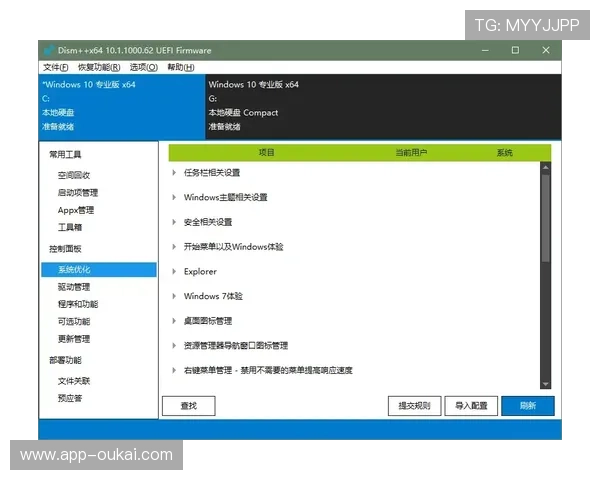Click the 提交规则 button
This screenshot has height=480, width=600.
point(414,406)
